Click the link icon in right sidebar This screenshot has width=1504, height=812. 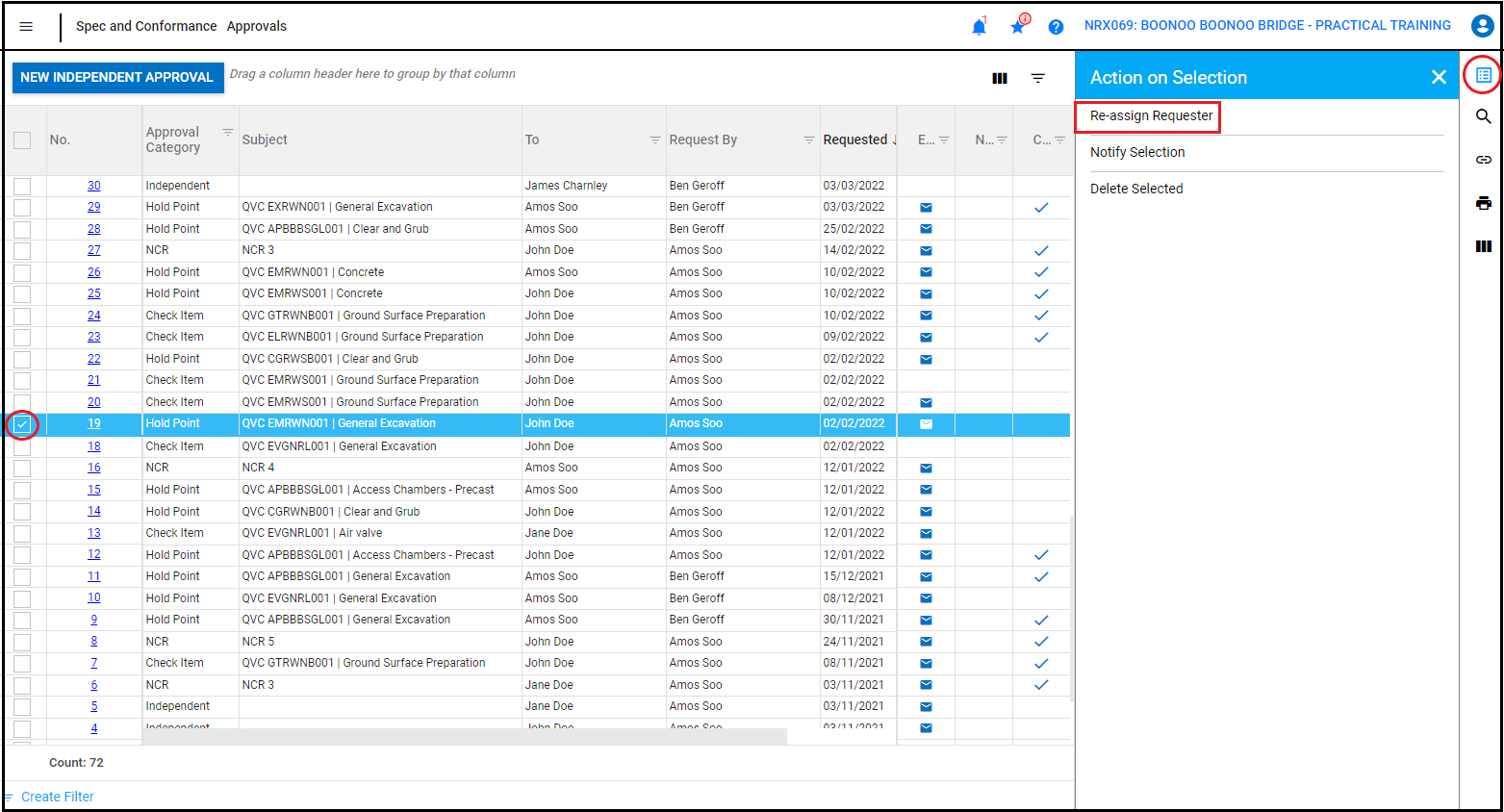click(x=1483, y=160)
